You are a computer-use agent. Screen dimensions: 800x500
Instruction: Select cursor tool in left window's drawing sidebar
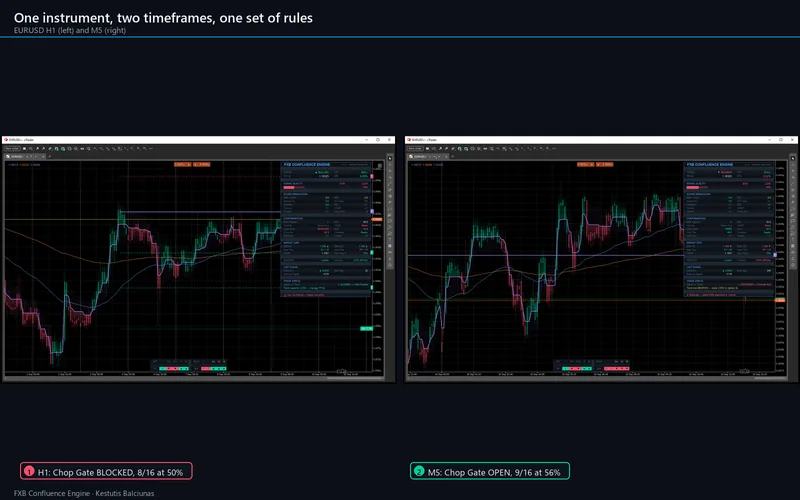[x=390, y=158]
